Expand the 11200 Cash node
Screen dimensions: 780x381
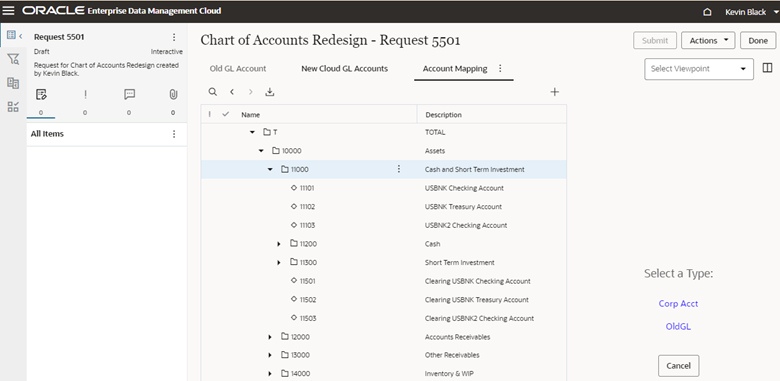coord(279,244)
